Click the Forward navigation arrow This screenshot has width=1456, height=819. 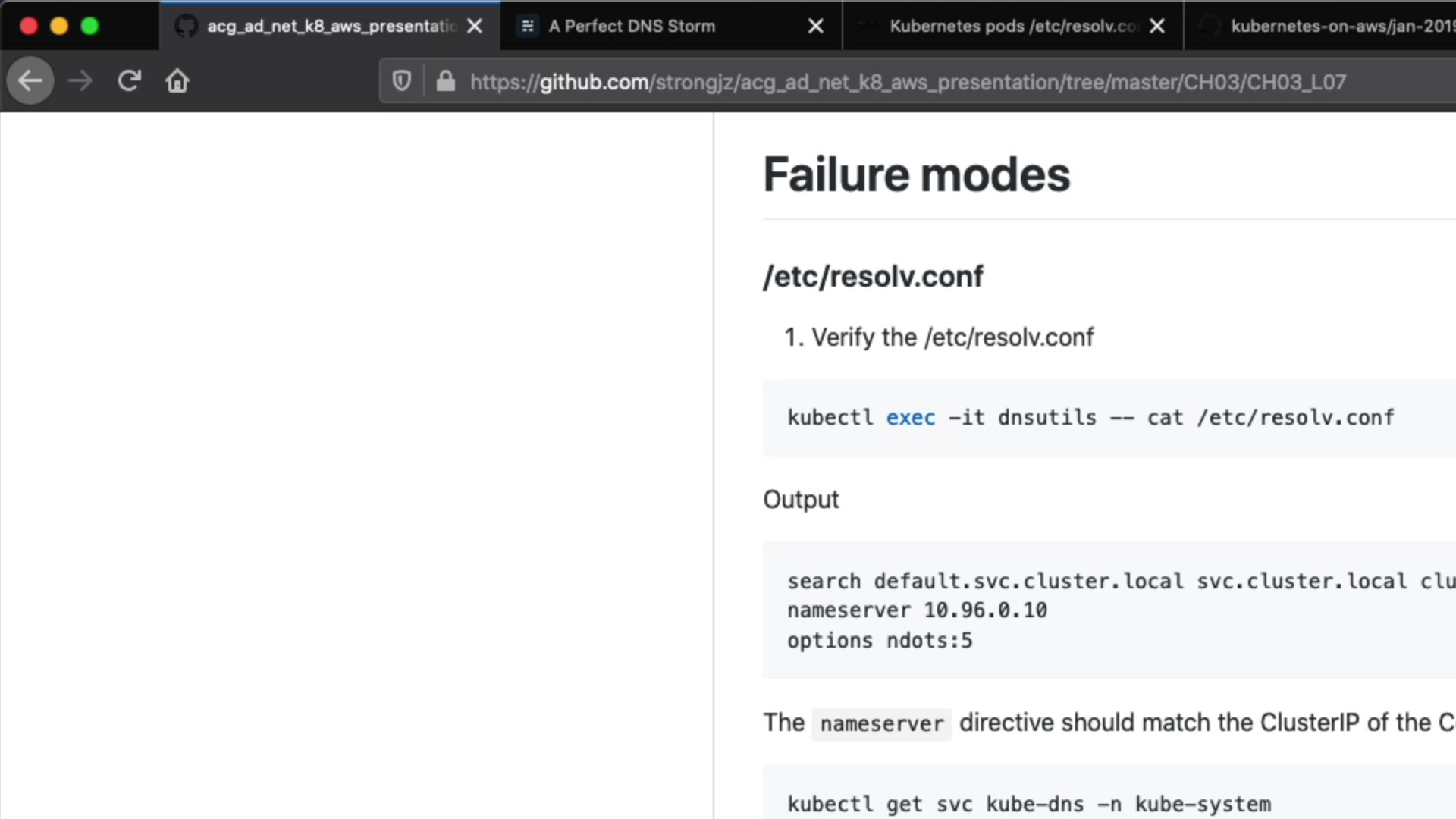(x=80, y=81)
